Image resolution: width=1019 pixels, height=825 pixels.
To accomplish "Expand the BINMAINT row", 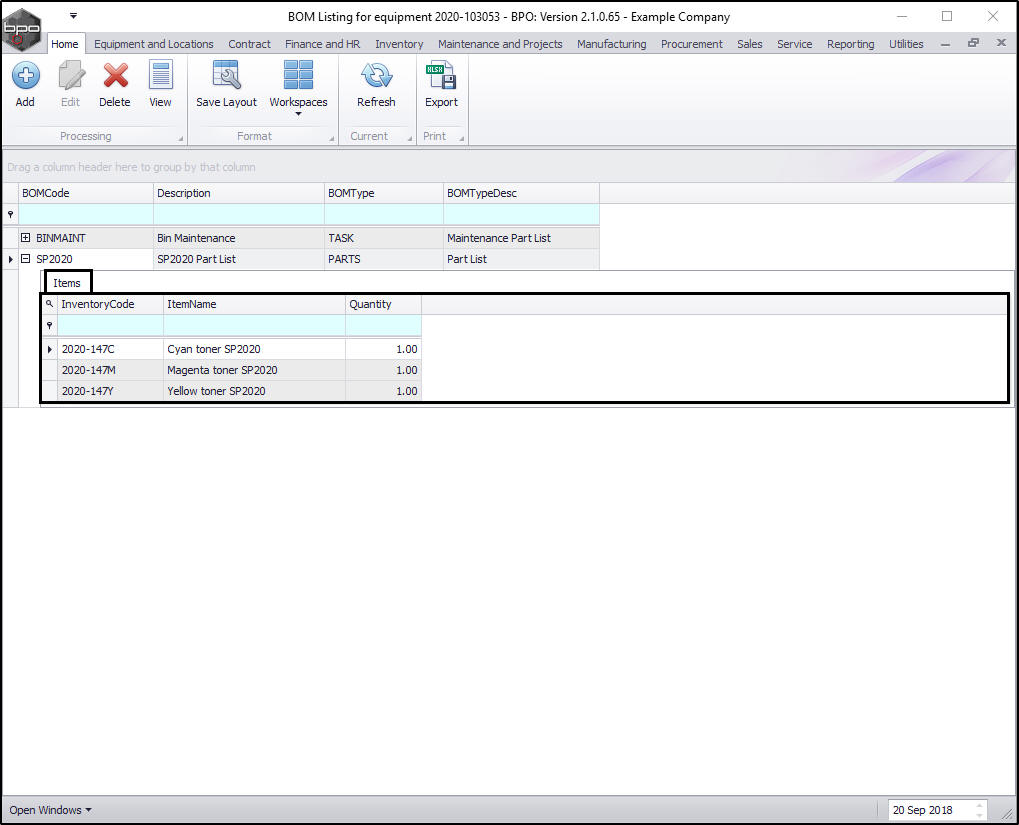I will pos(25,238).
